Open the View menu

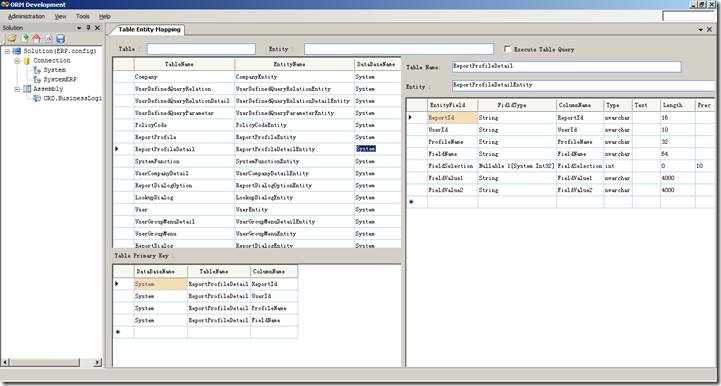(60, 16)
